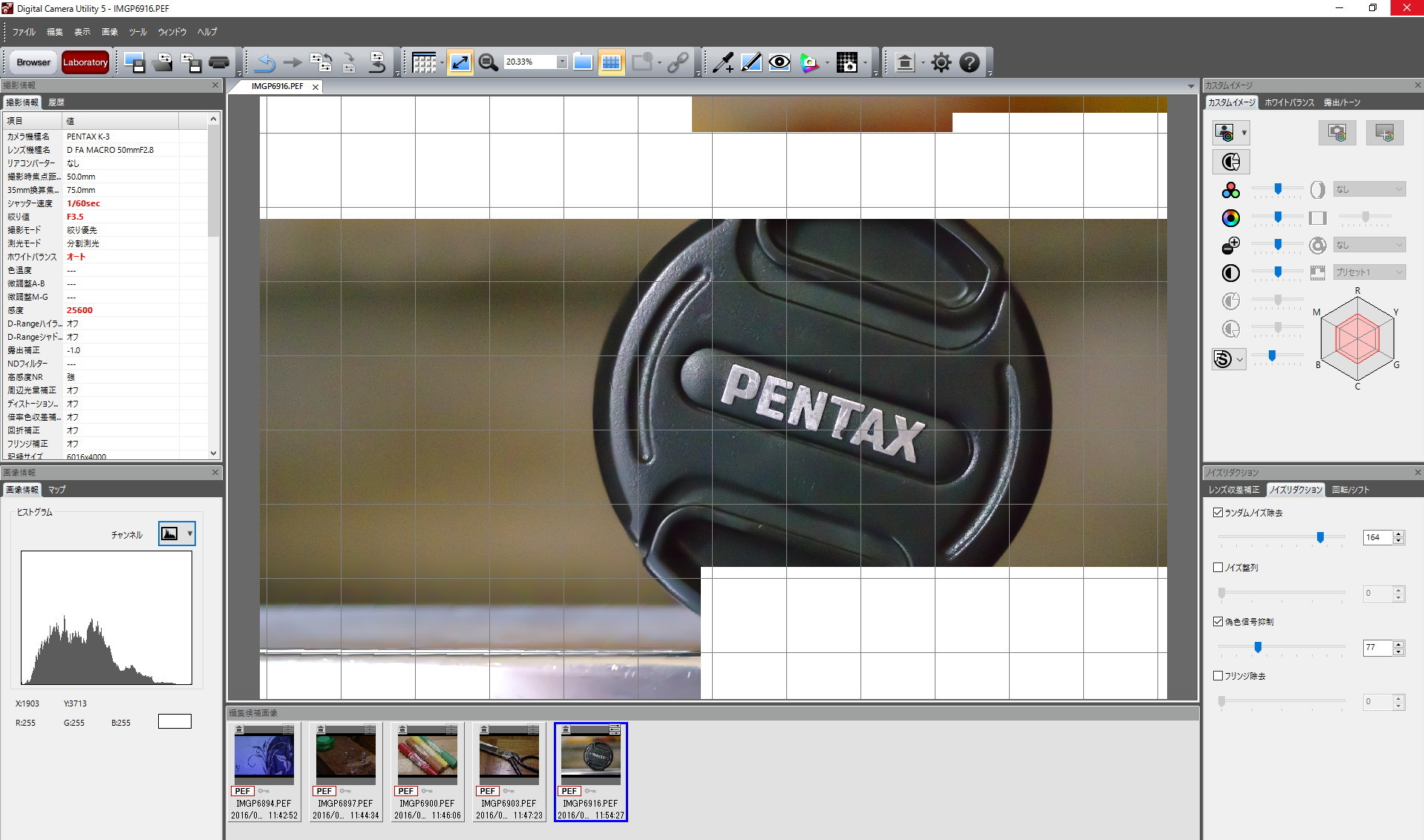
Task: Click the blue undo arrow icon
Action: point(264,63)
